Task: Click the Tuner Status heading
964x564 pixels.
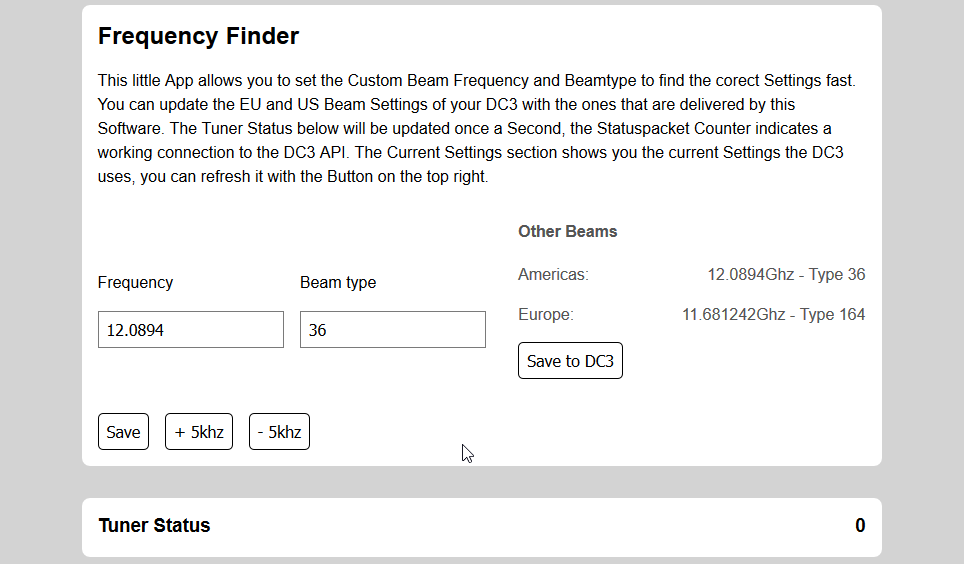Action: pos(154,525)
